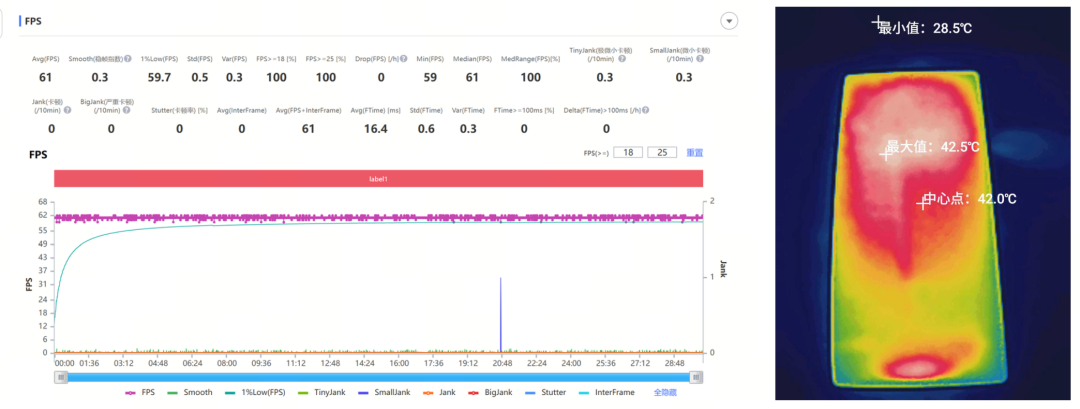This screenshot has width=1080, height=409.
Task: Click the thermal image of the phone
Action: point(924,203)
